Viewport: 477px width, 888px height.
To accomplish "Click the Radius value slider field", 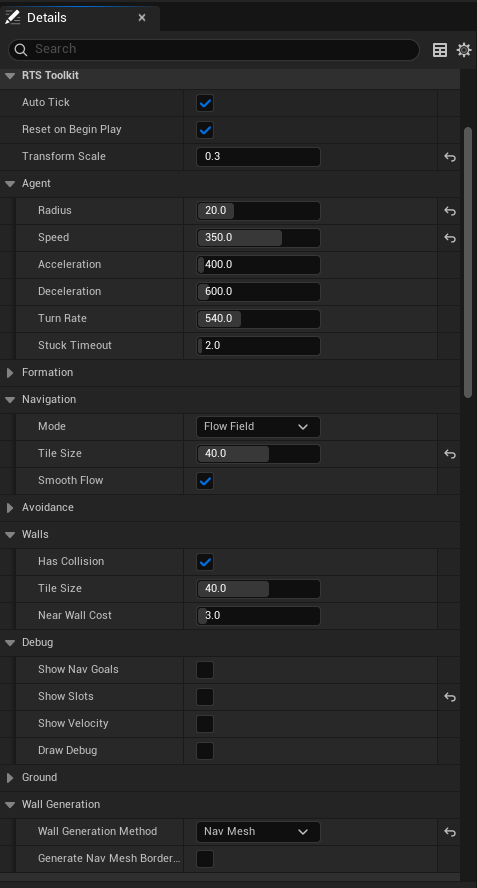I will click(x=258, y=211).
